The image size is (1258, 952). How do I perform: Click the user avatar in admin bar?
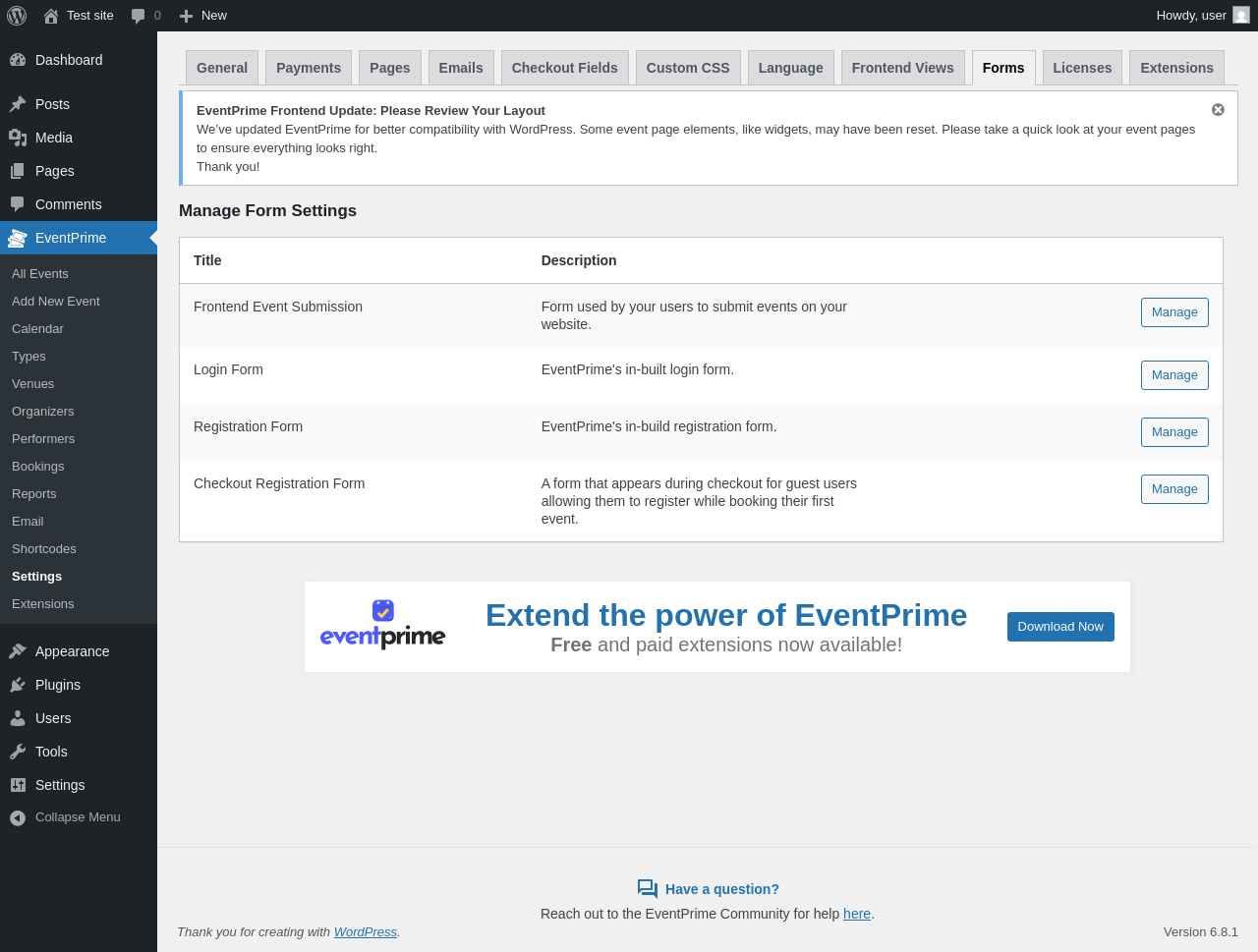pos(1241,15)
